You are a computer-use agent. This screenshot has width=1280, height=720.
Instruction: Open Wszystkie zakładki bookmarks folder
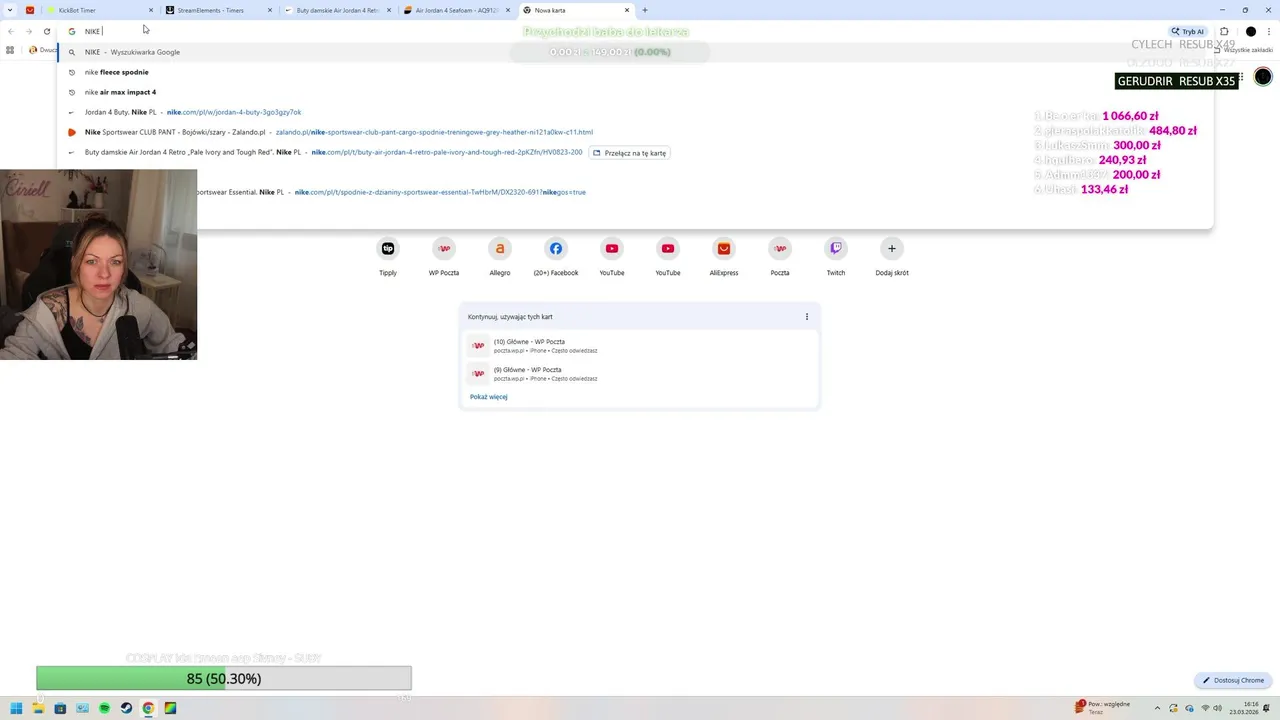pyautogui.click(x=1244, y=50)
